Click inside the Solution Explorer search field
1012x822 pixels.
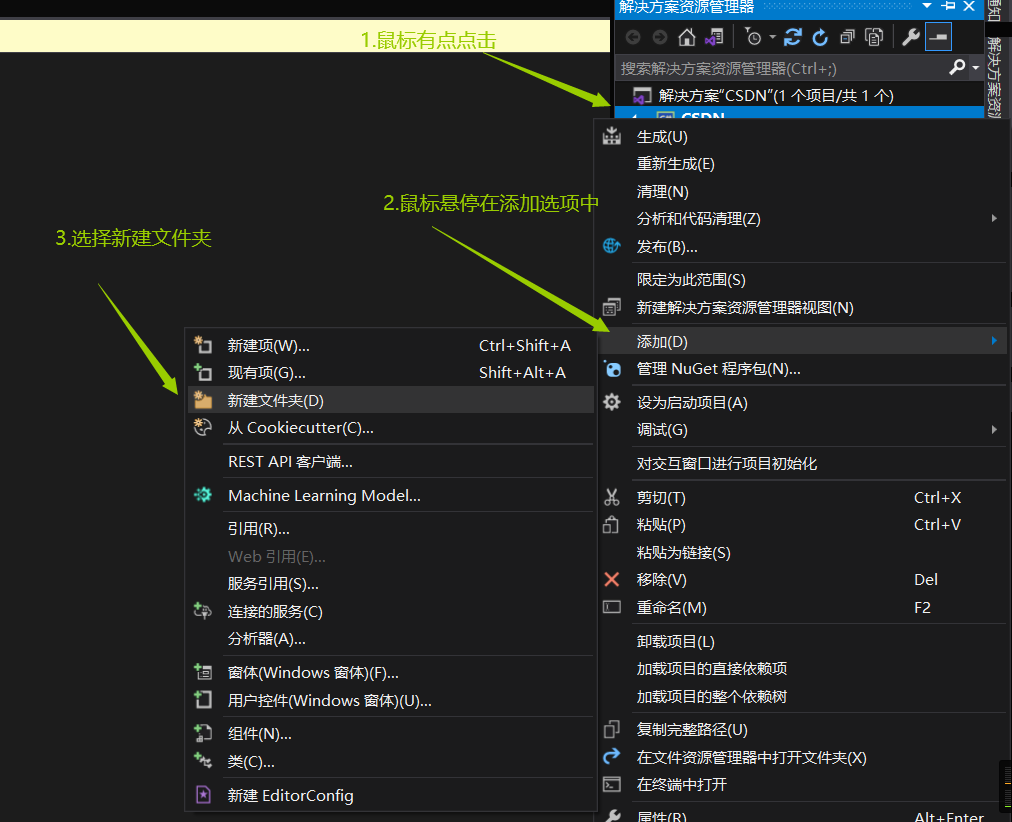pos(760,66)
